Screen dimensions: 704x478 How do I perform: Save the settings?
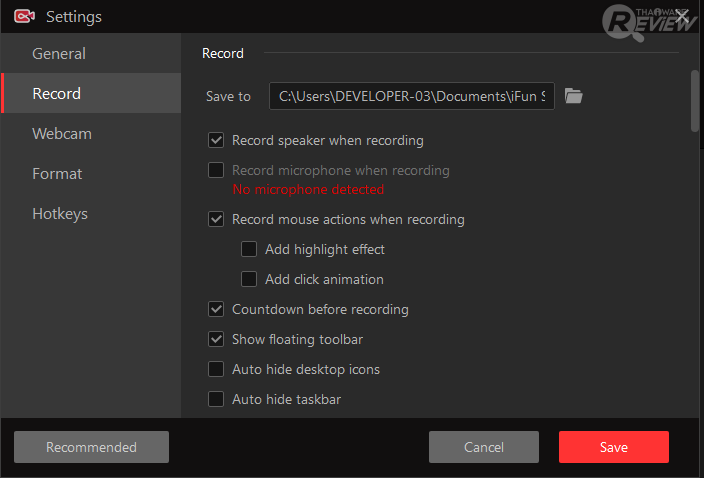[614, 447]
